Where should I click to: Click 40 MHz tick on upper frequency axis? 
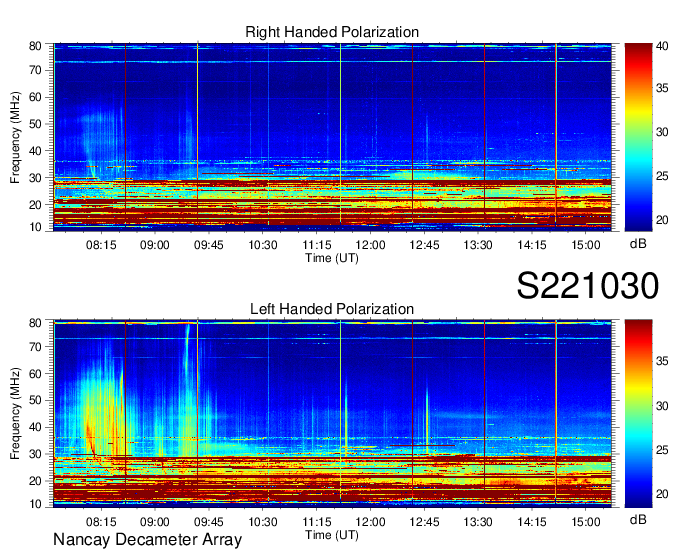click(x=35, y=151)
